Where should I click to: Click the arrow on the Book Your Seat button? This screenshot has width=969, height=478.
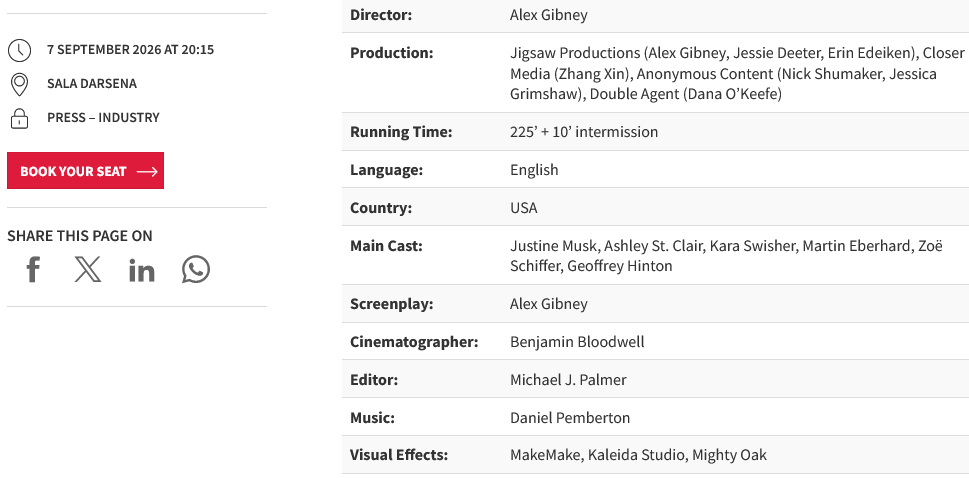(146, 172)
